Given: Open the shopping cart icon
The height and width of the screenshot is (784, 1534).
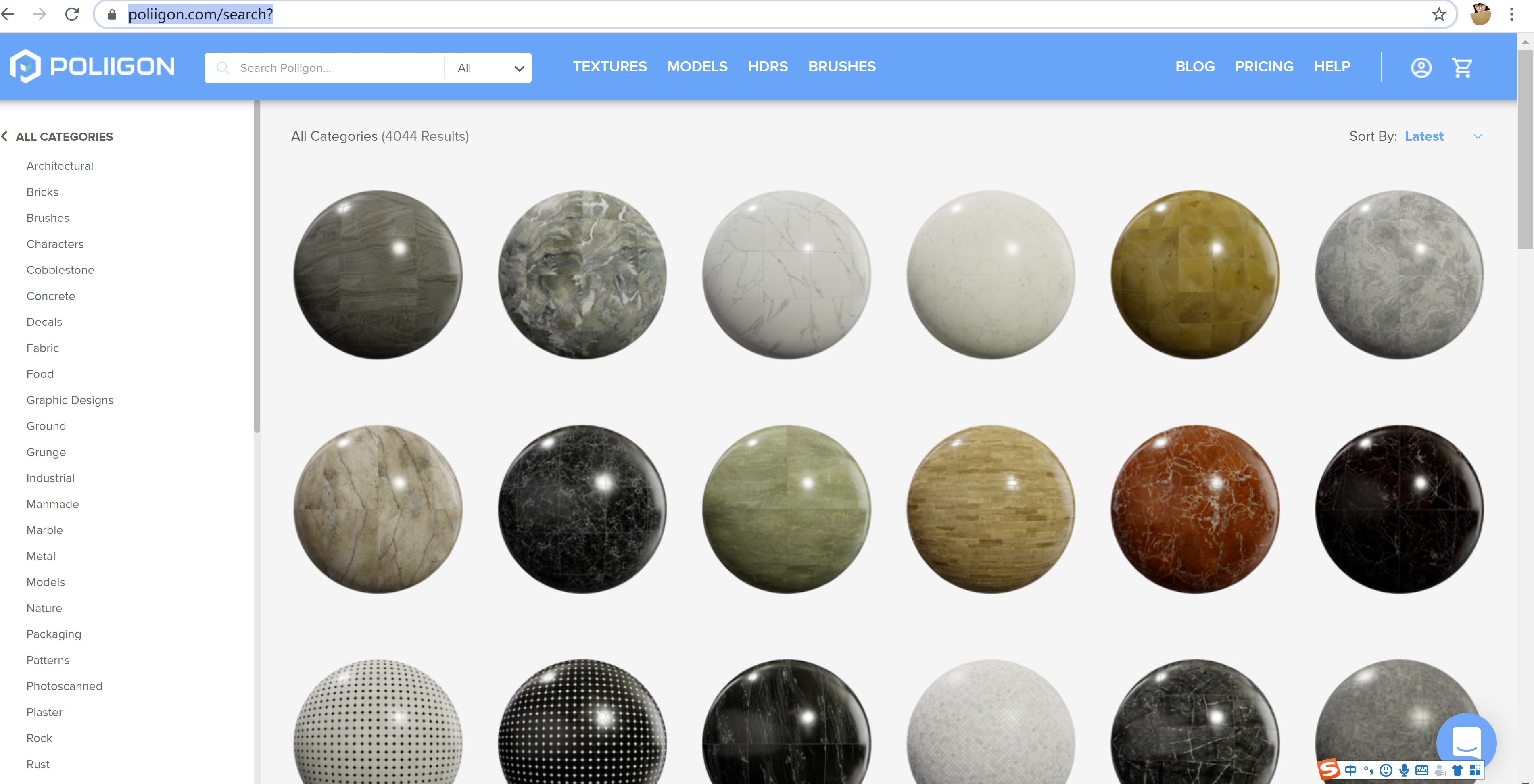Looking at the screenshot, I should 1462,67.
